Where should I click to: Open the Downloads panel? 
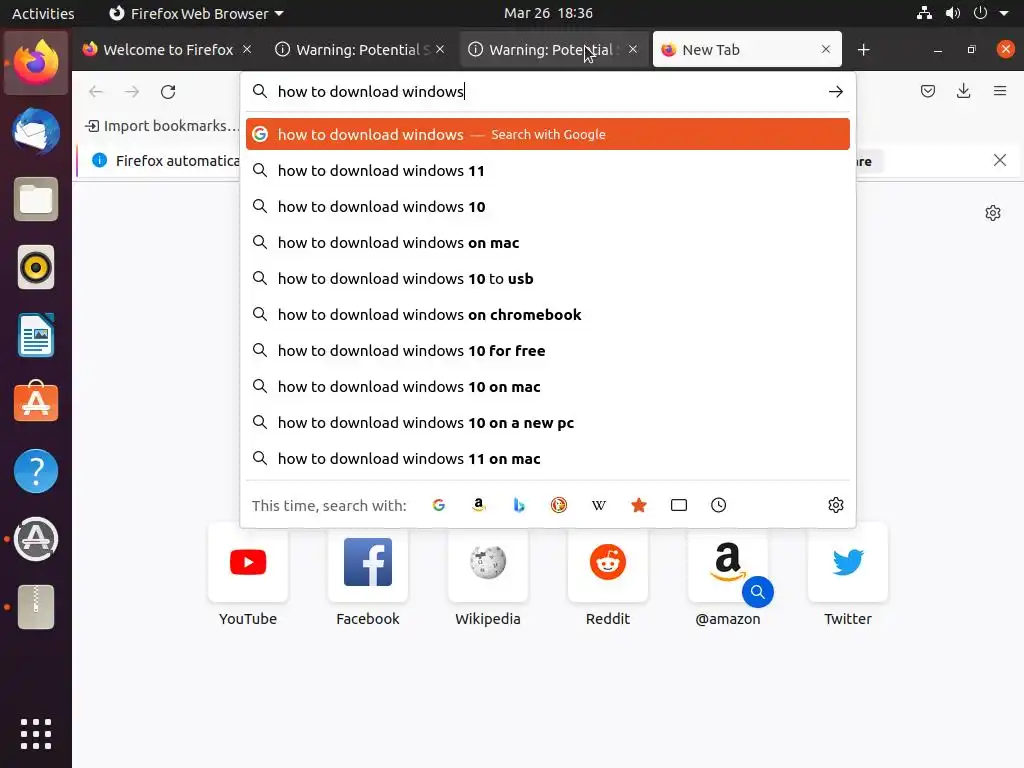pos(963,91)
